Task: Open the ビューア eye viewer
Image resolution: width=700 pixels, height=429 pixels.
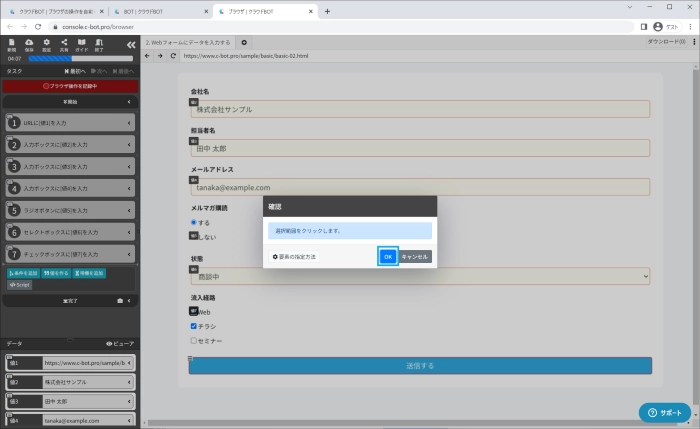Action: 119,343
